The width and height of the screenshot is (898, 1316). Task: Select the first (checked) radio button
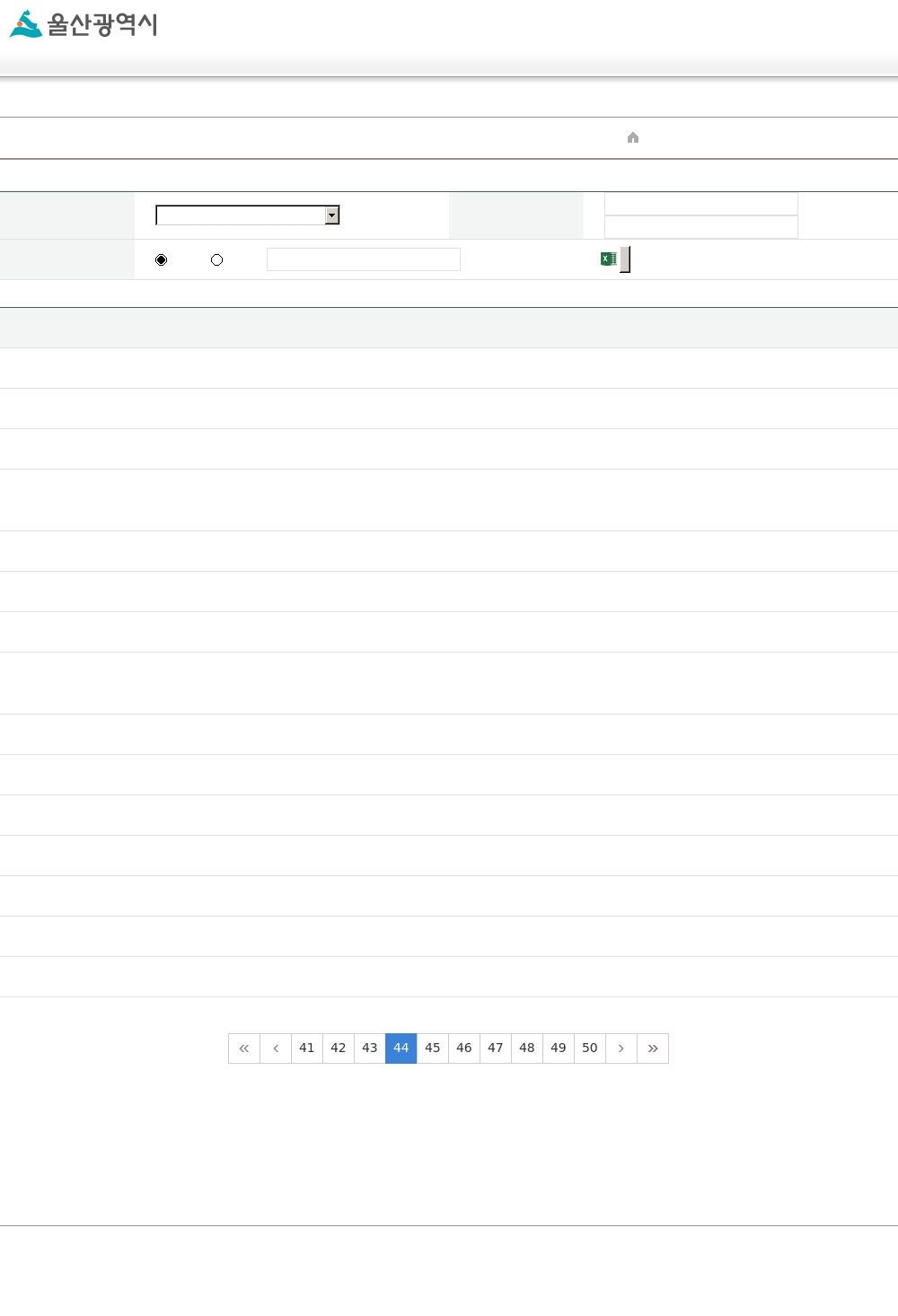[162, 260]
